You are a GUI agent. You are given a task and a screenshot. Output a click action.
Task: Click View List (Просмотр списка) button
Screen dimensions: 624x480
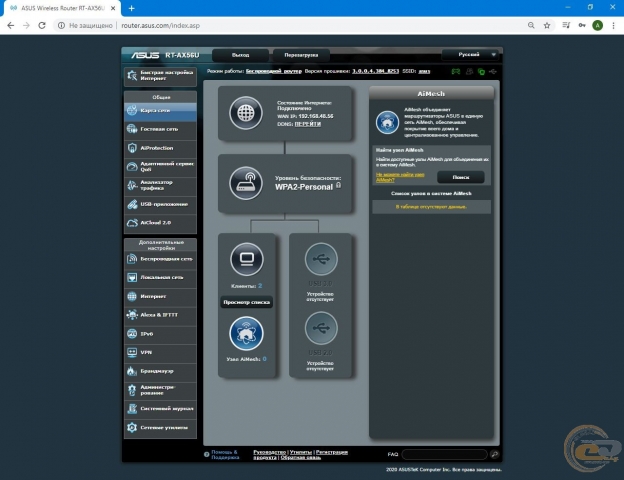tap(246, 302)
